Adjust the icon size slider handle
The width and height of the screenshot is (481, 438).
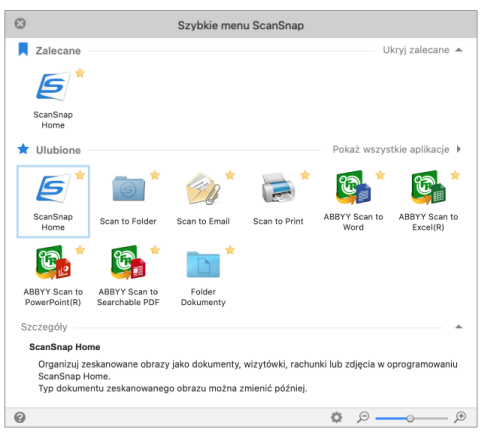(x=410, y=418)
